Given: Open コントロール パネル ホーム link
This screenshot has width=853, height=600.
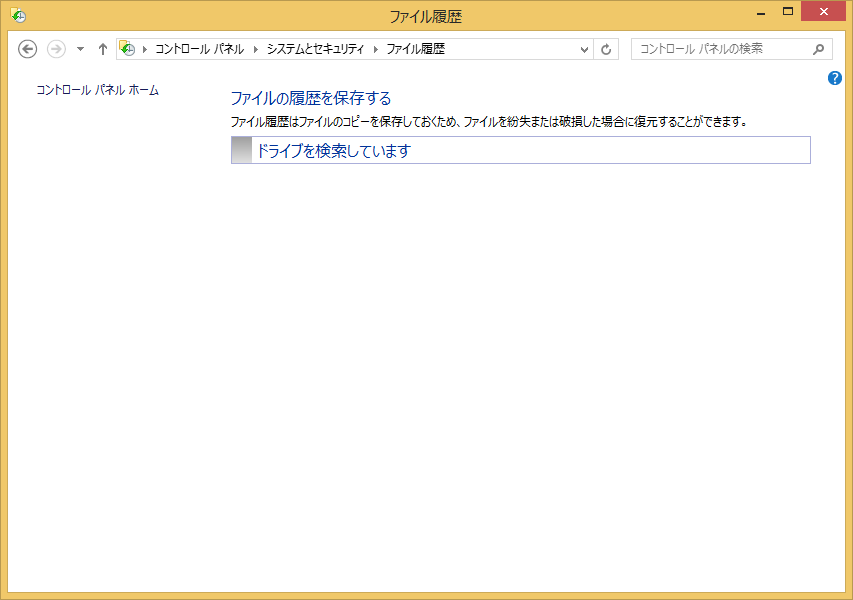Looking at the screenshot, I should pyautogui.click(x=97, y=90).
